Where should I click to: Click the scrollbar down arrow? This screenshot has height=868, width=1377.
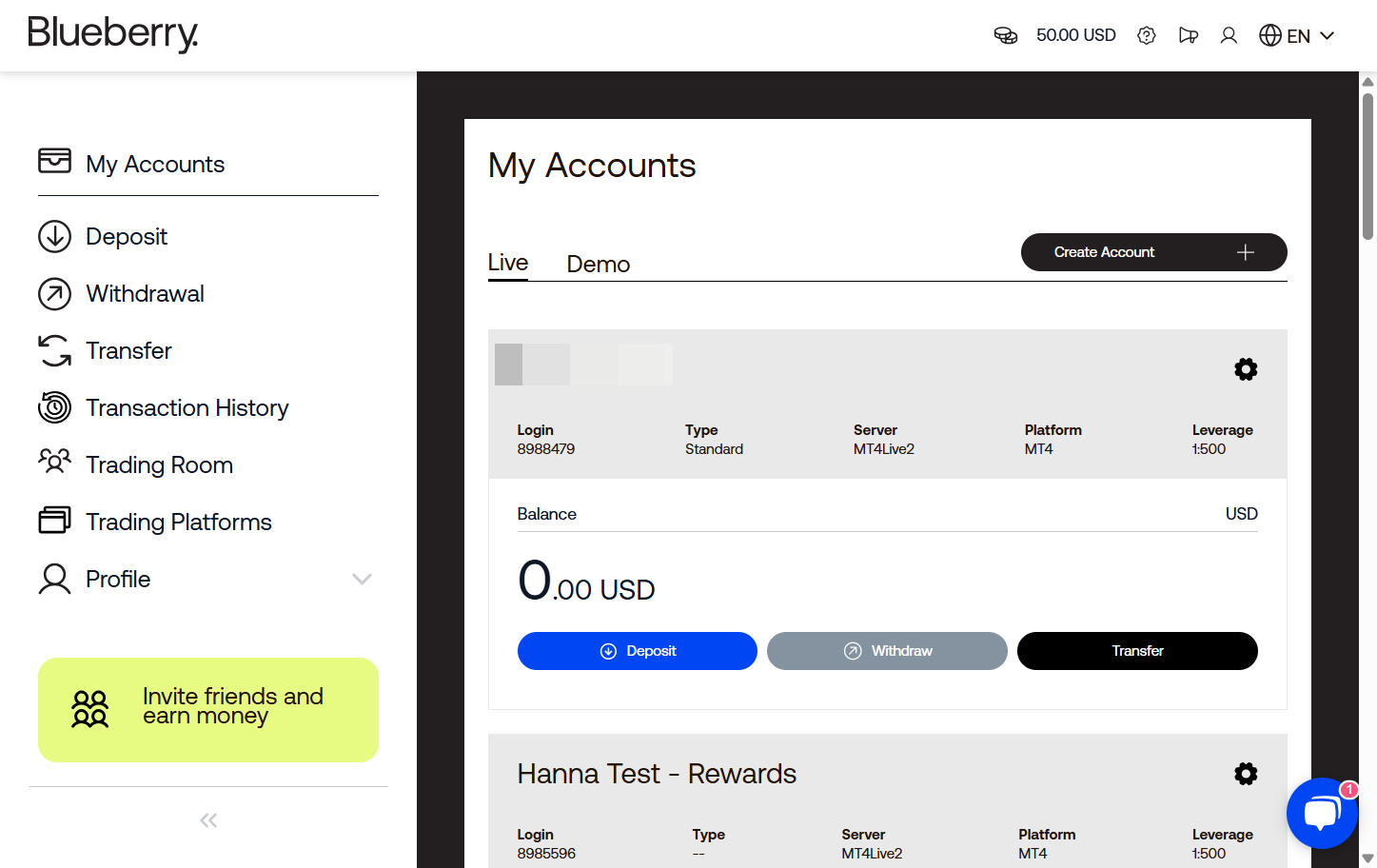[x=1367, y=858]
